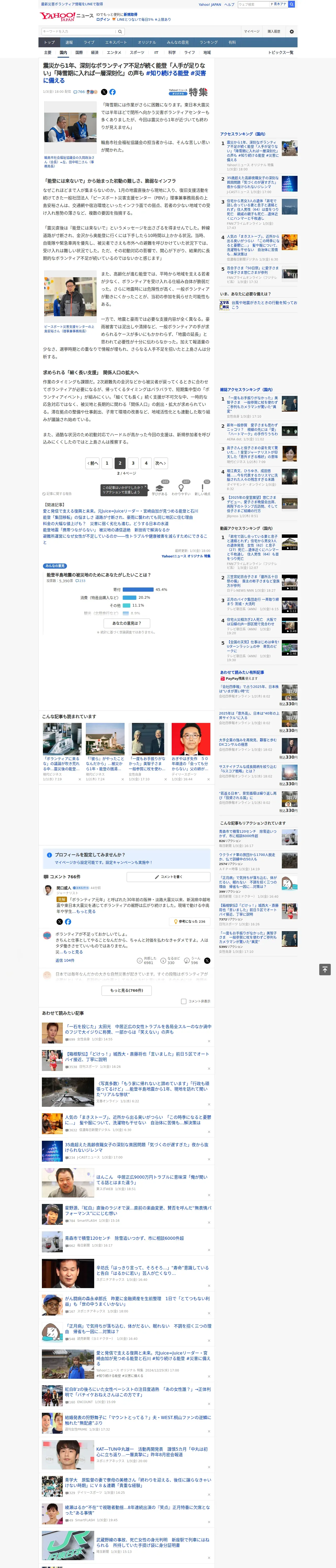Click X share icon on the second comment

click(207, 960)
